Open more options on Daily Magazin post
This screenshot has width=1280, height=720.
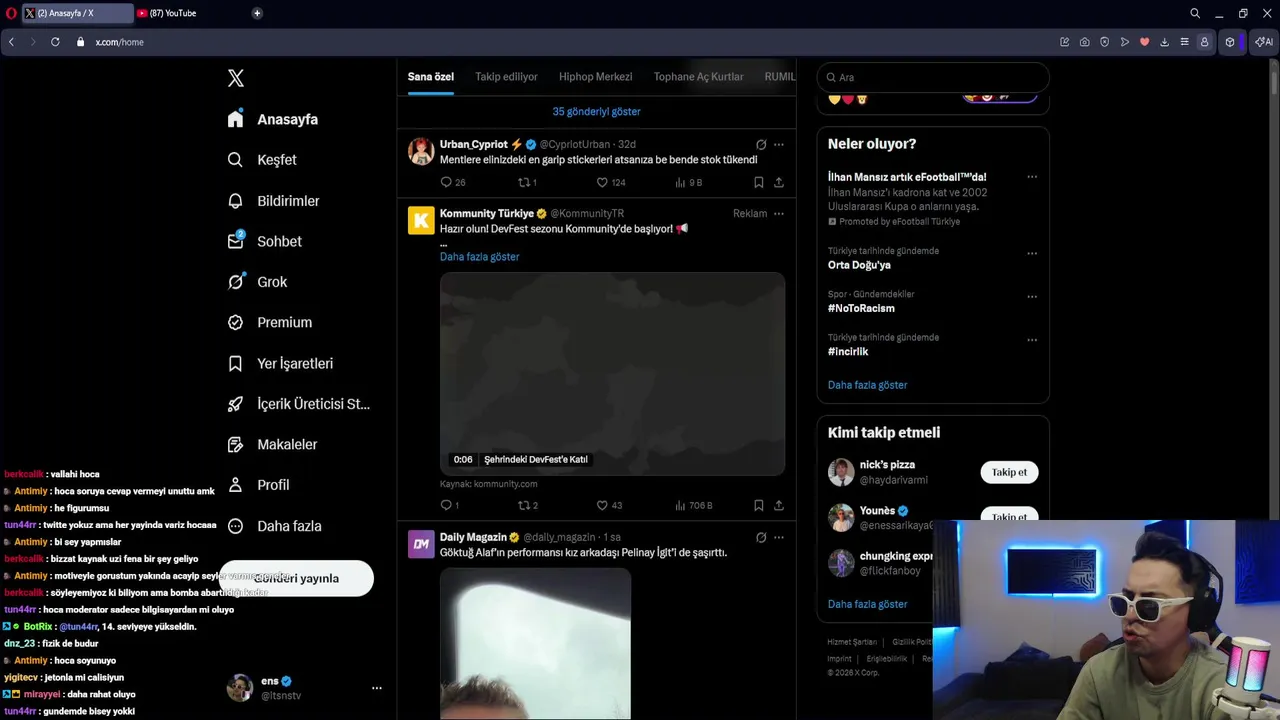[x=779, y=537]
